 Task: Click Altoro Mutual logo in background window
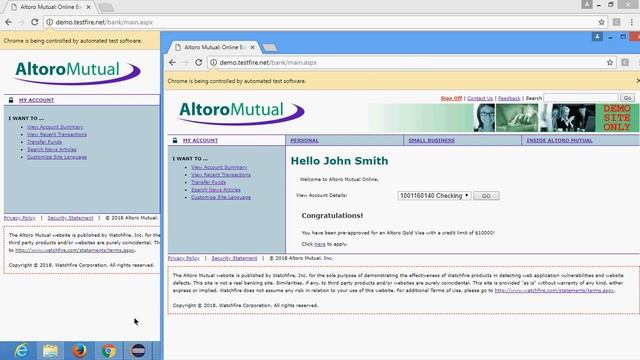(x=78, y=72)
